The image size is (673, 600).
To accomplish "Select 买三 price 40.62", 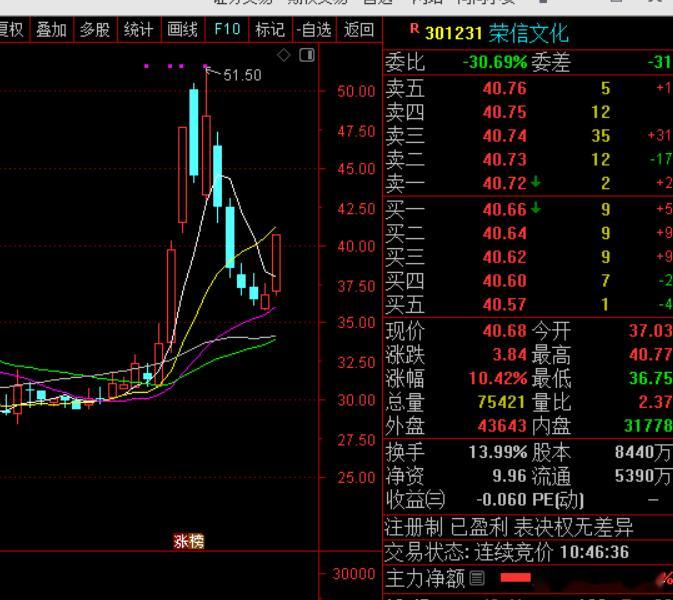I will tap(504, 257).
